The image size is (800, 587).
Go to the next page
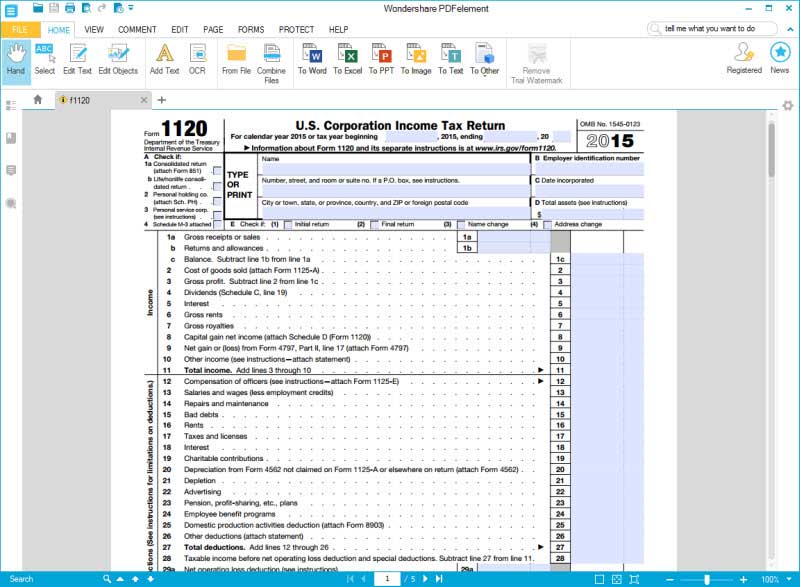(x=425, y=579)
